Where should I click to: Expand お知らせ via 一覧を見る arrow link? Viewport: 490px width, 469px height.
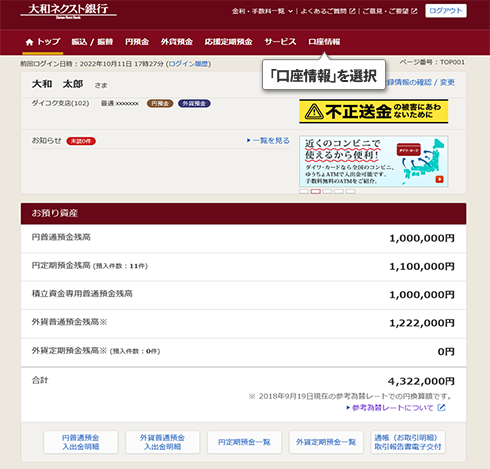pos(268,141)
